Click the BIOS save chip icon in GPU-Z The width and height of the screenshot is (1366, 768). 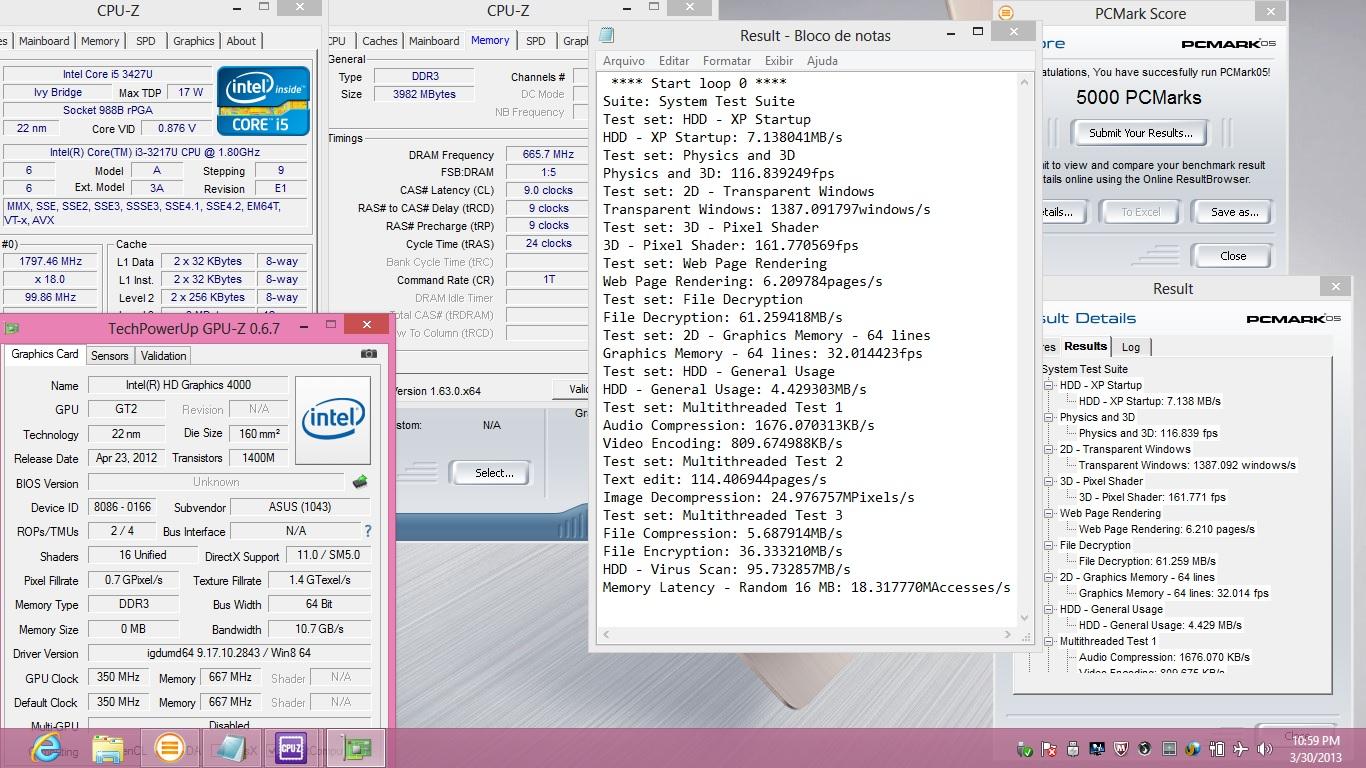click(360, 482)
